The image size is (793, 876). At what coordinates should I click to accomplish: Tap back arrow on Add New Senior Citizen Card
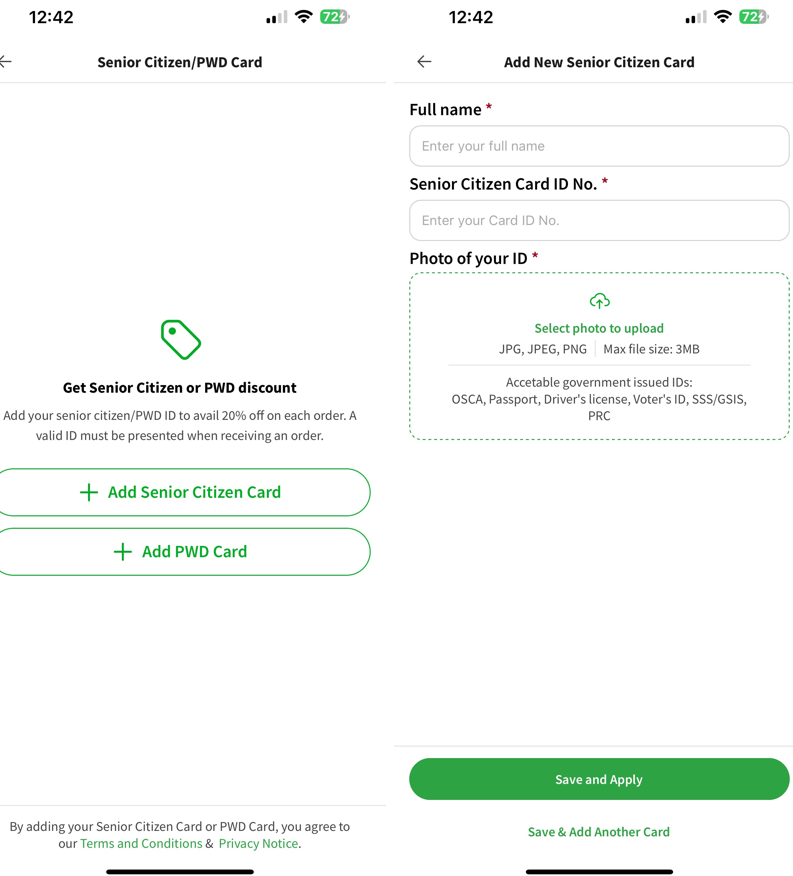pyautogui.click(x=424, y=62)
